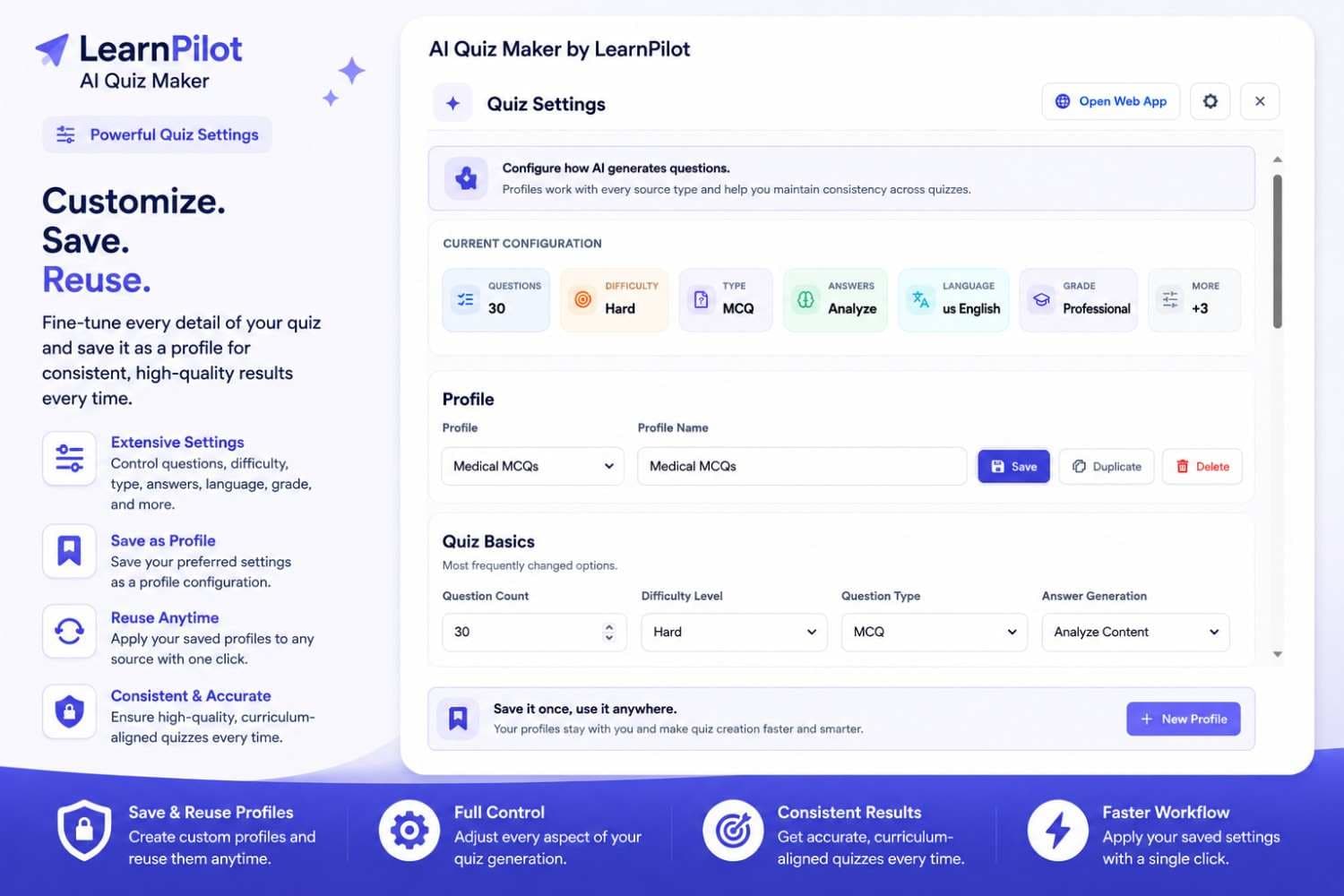Click the 'Full Control' footer heading
This screenshot has height=896, width=1344.
pyautogui.click(x=499, y=812)
